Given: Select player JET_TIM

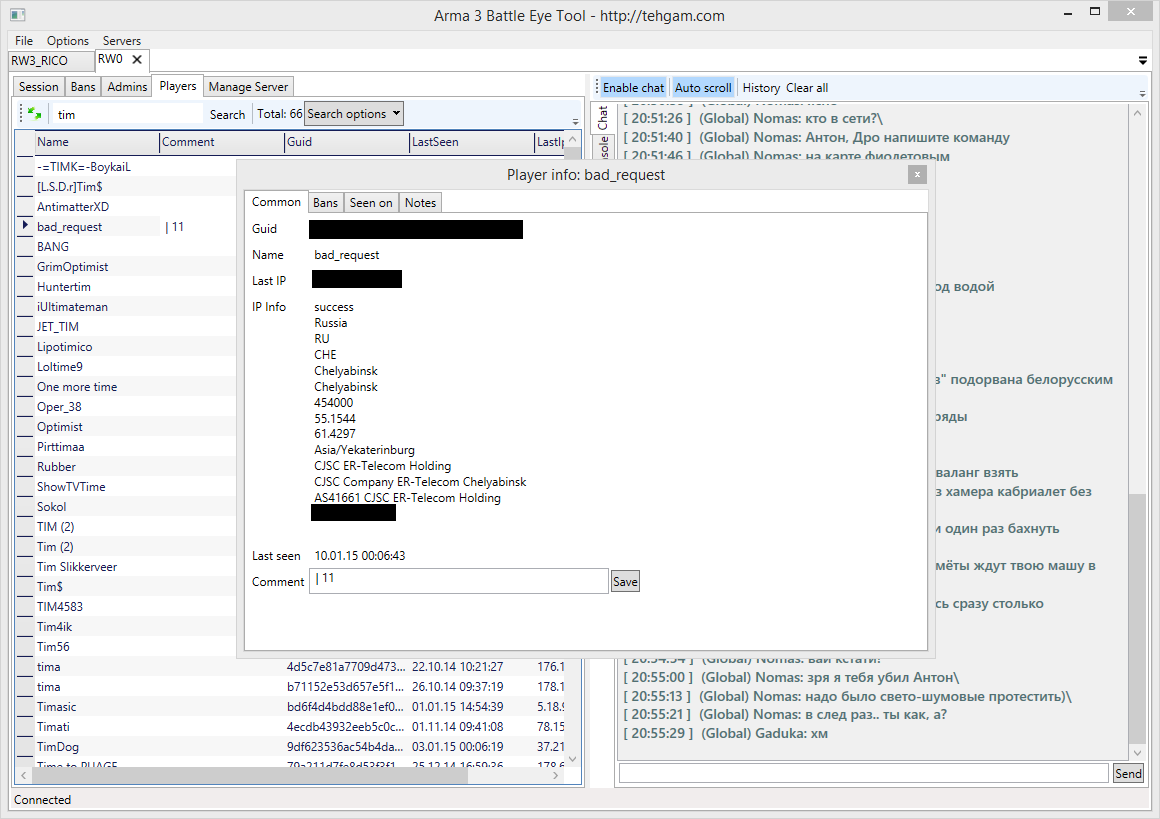Looking at the screenshot, I should 58,326.
